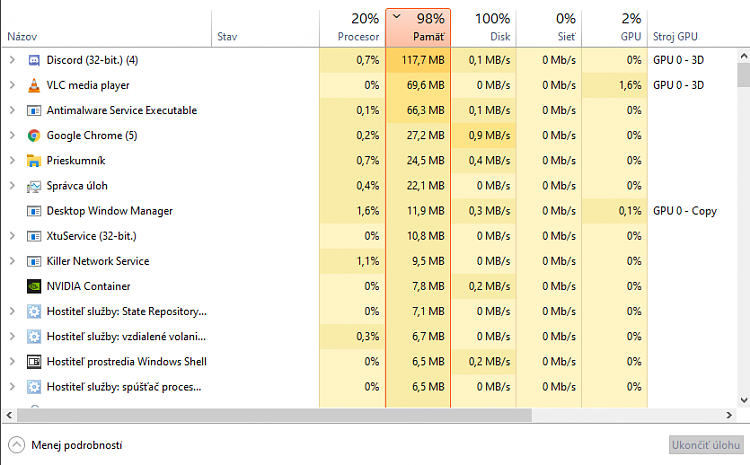Select the NVIDIA Container process name
Image resolution: width=750 pixels, height=465 pixels.
(x=88, y=286)
